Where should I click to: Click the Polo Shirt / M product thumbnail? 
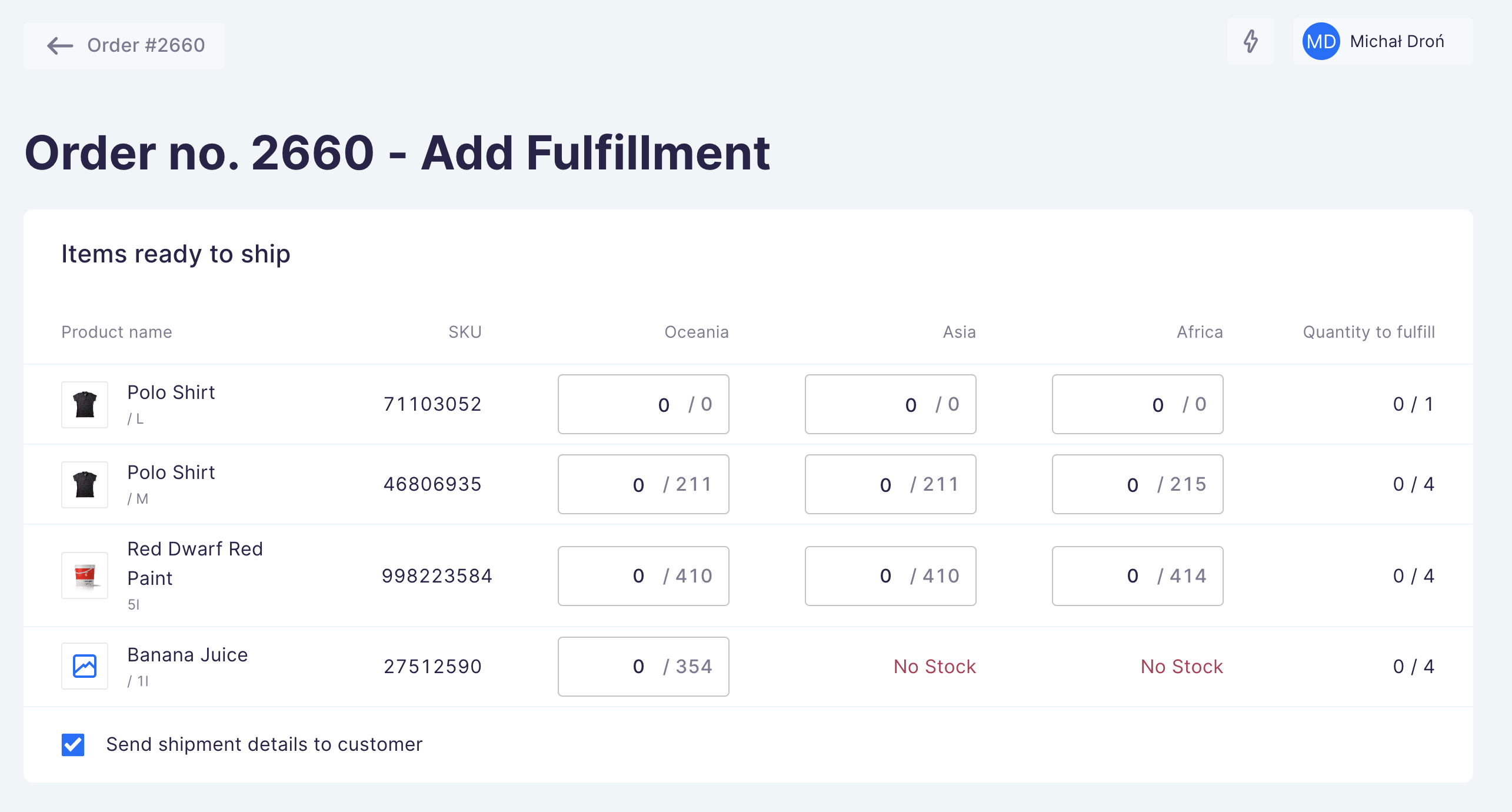(84, 484)
